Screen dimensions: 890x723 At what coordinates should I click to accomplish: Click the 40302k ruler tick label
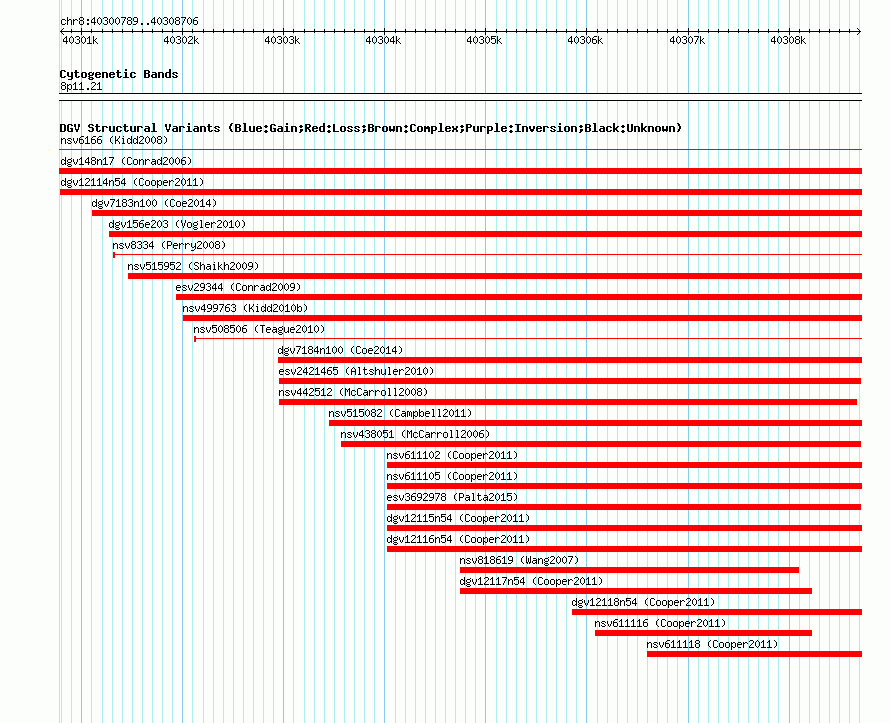coord(181,40)
